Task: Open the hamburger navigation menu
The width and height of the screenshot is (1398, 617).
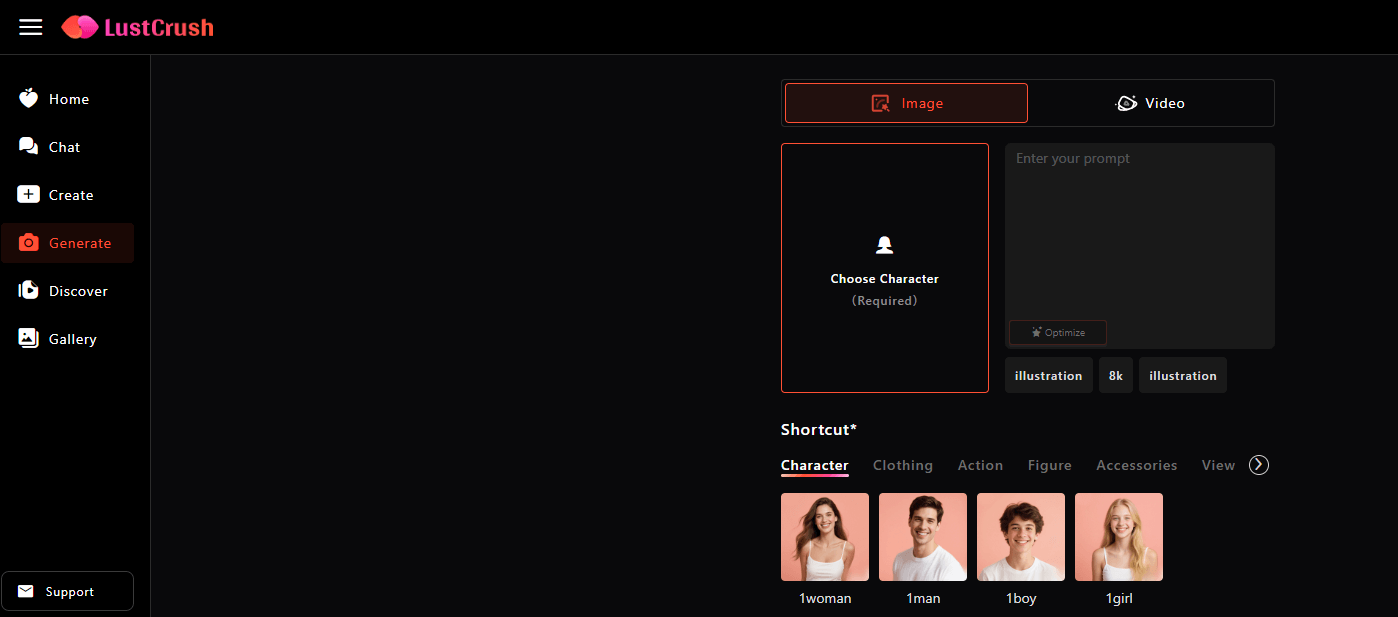Action: coord(30,26)
